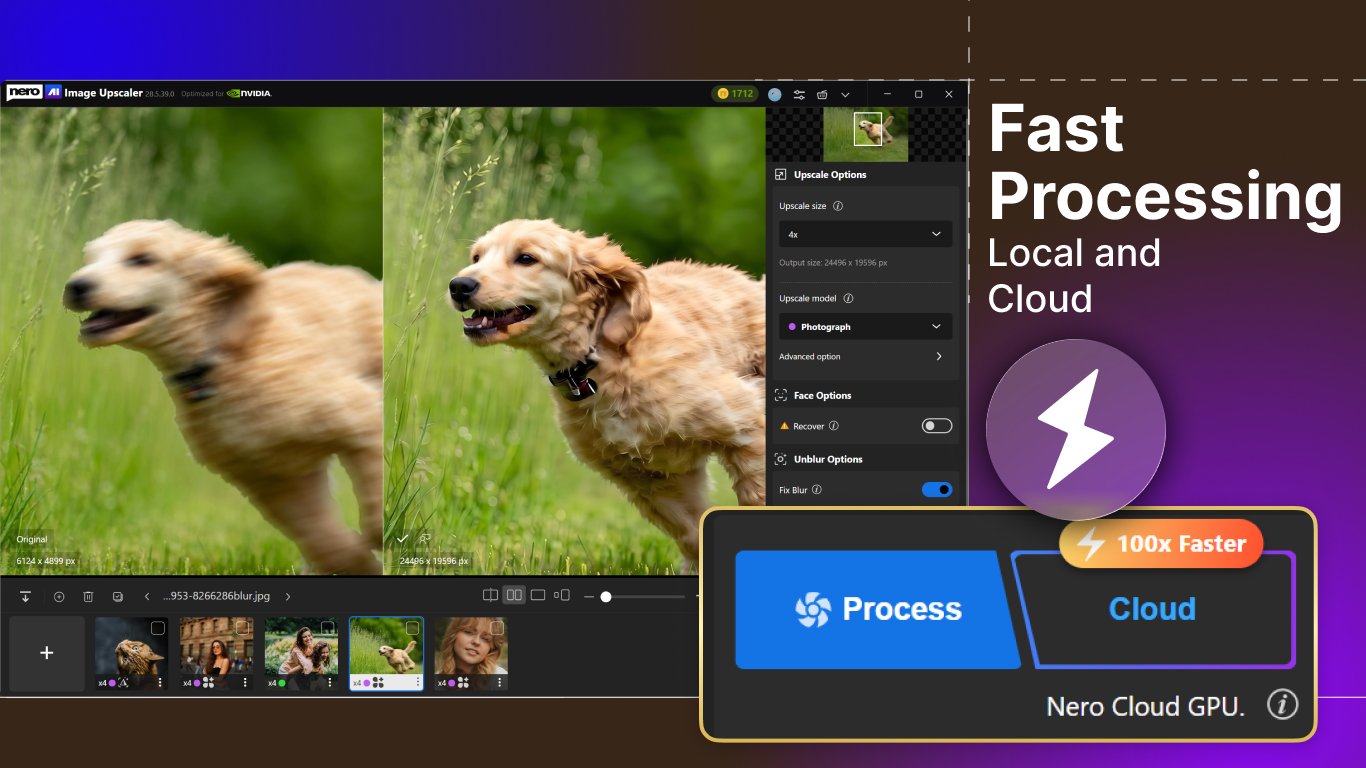Open the Photograph upscale model dropdown

[x=865, y=327]
